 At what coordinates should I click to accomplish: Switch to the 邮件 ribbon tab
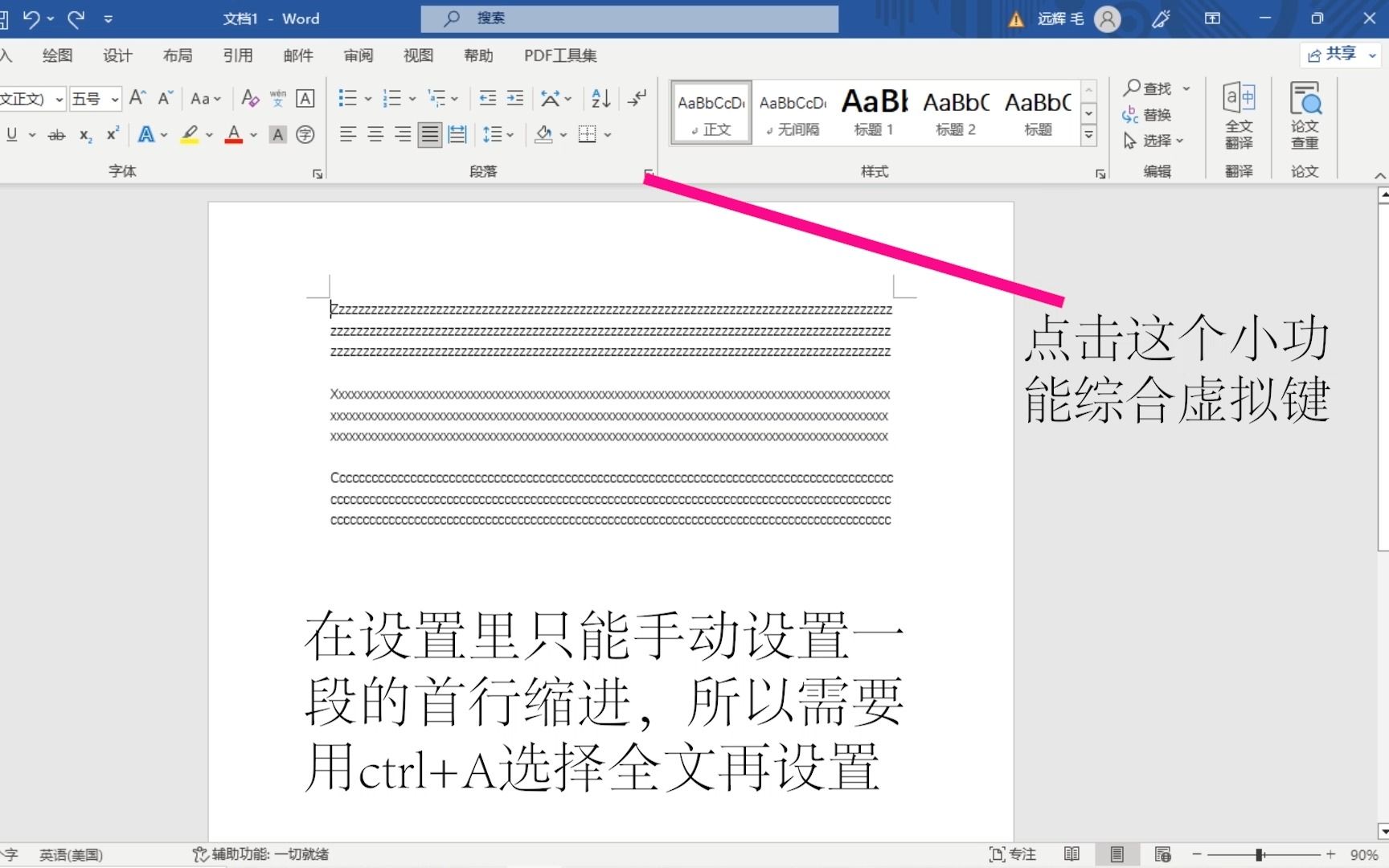click(x=298, y=55)
